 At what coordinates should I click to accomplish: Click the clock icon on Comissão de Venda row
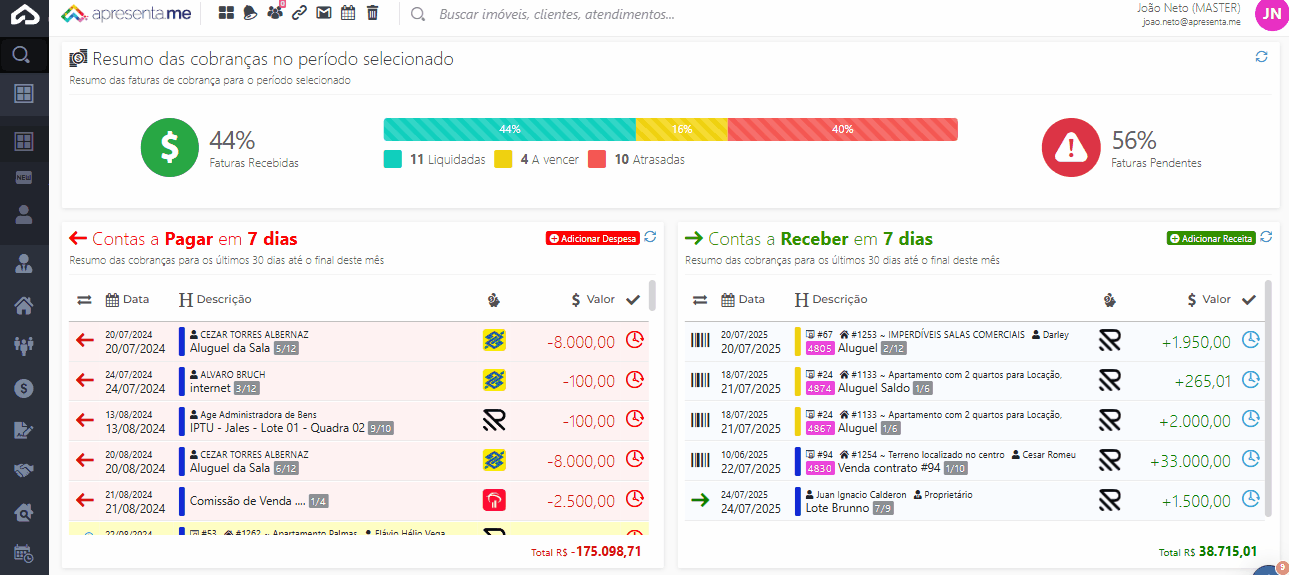(634, 500)
